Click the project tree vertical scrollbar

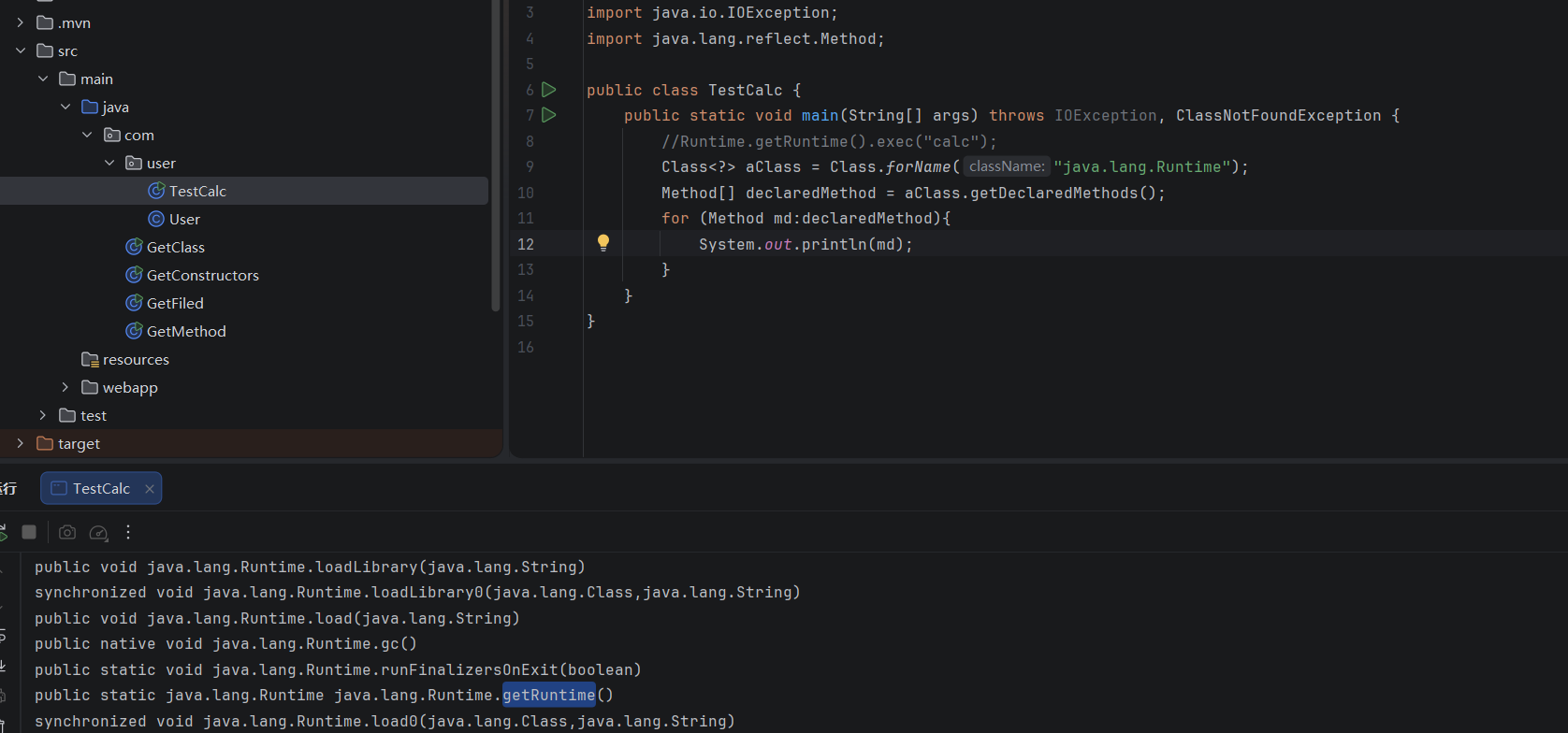coord(496,154)
